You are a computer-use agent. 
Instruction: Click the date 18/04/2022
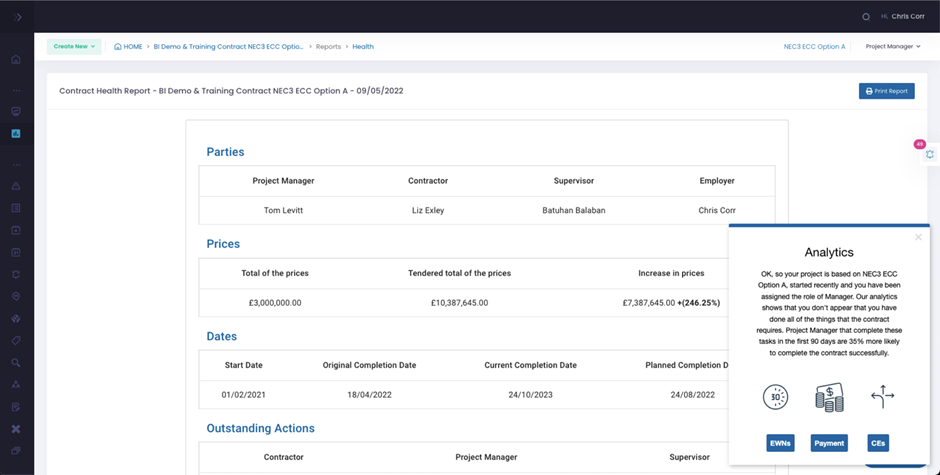click(x=369, y=395)
